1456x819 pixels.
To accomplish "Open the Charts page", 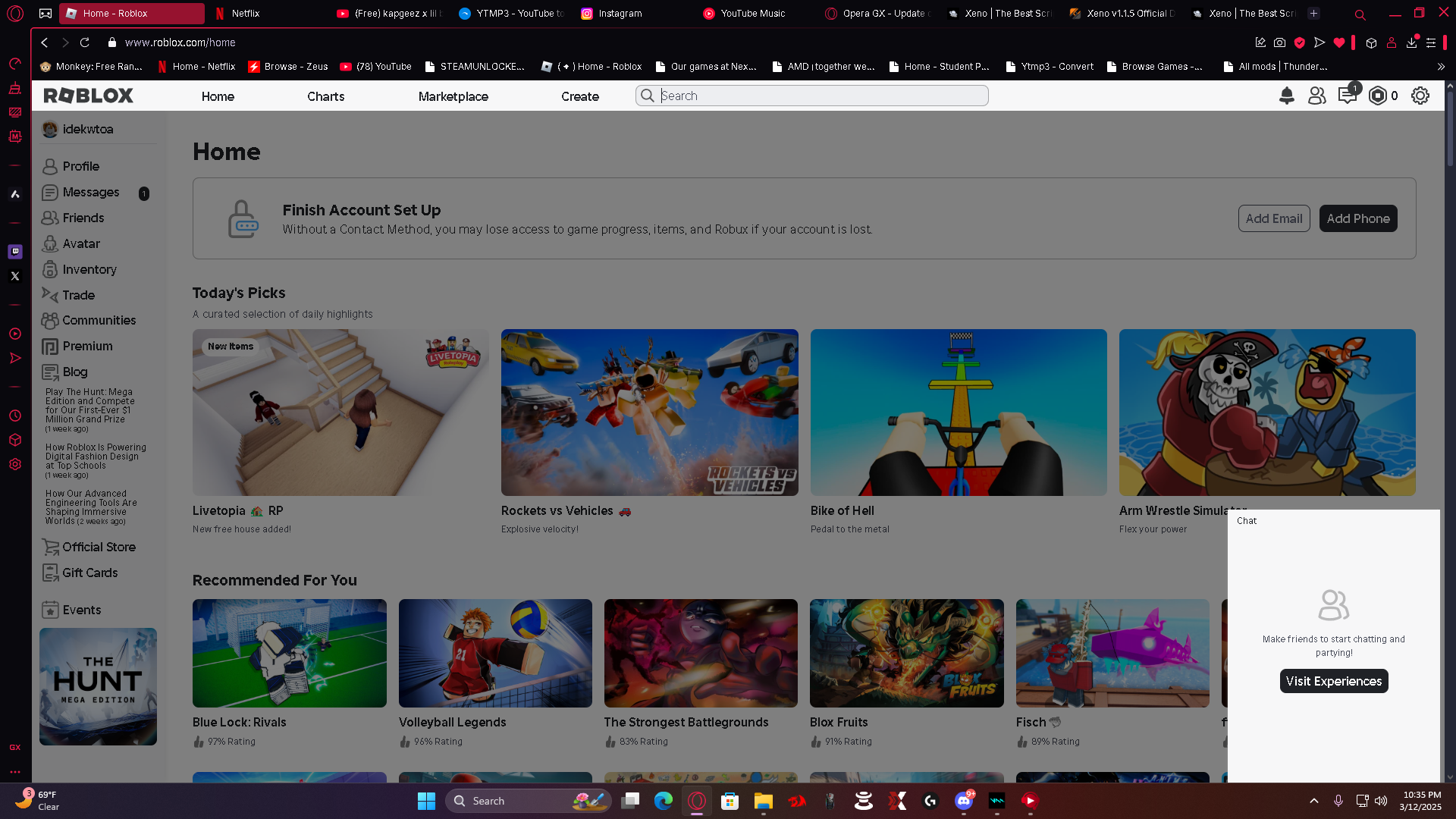I will coord(325,96).
